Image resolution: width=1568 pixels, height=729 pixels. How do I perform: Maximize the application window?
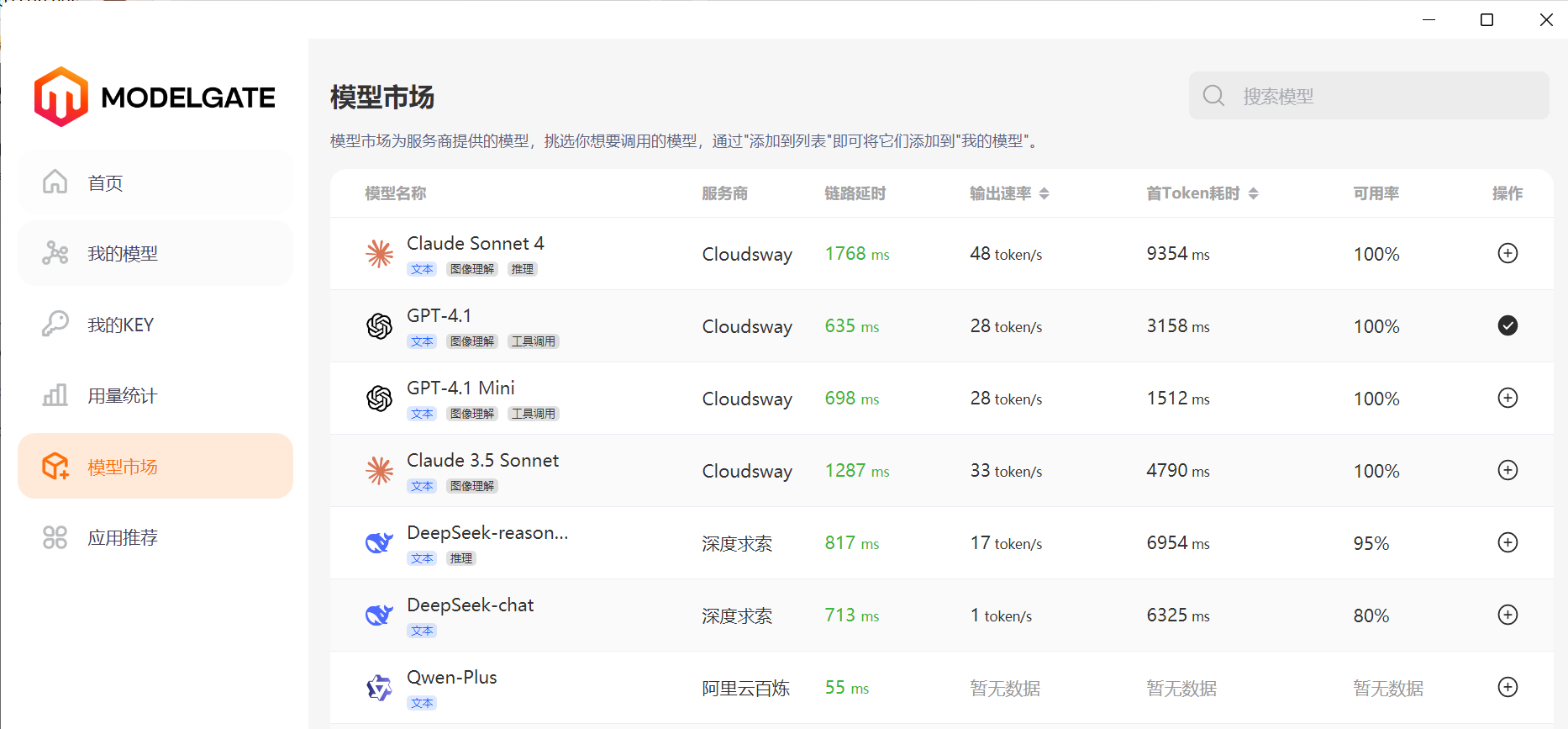click(1486, 19)
